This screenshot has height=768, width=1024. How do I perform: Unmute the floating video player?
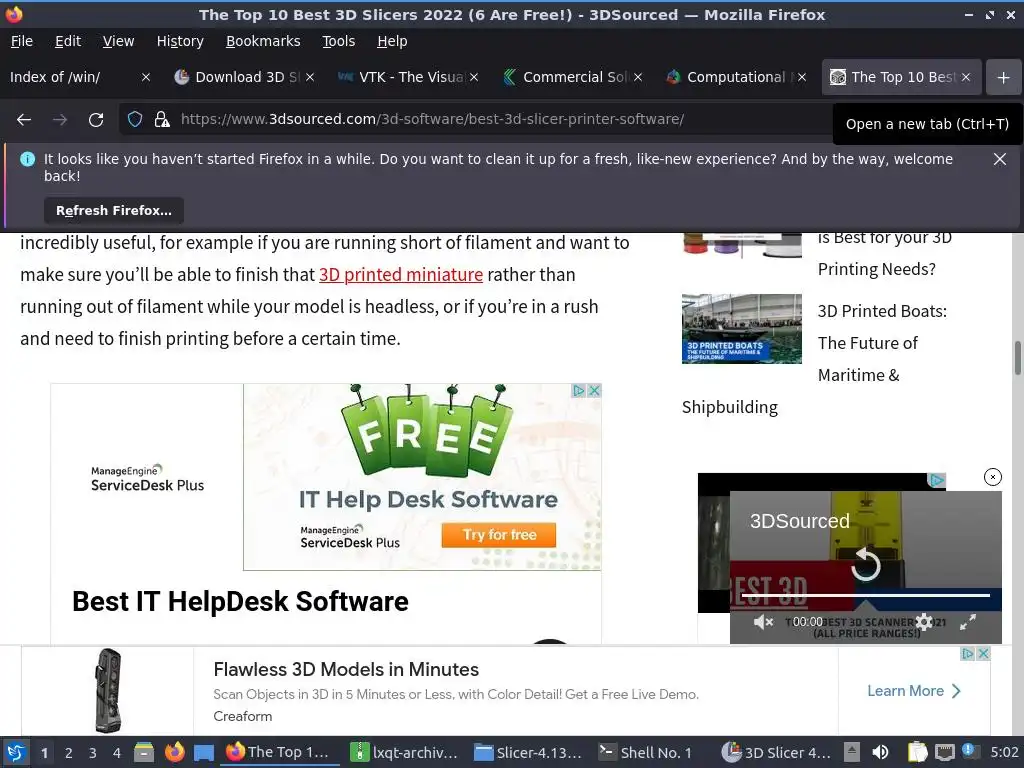point(763,622)
